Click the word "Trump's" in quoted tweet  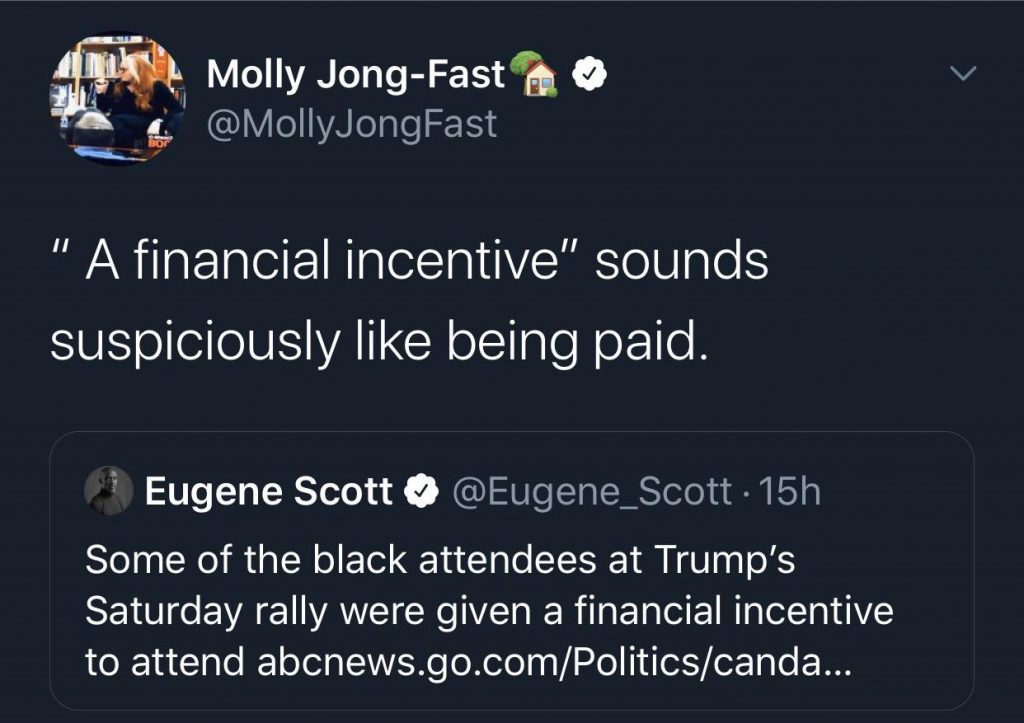pos(726,560)
